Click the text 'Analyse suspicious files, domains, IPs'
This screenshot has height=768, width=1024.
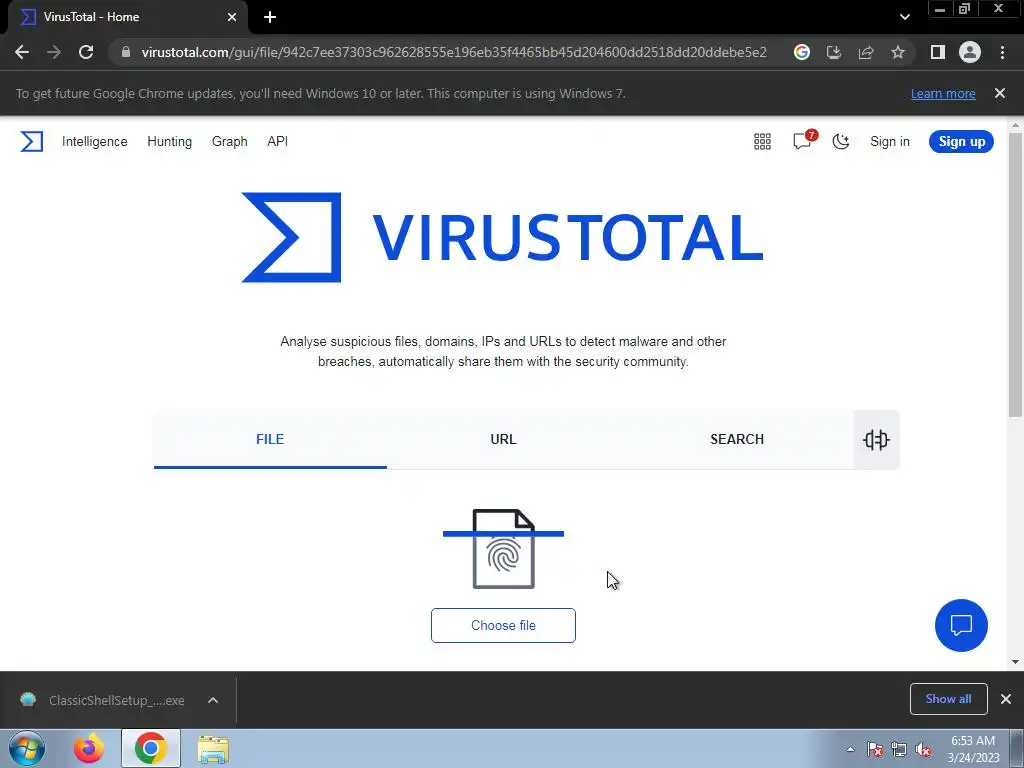391,342
